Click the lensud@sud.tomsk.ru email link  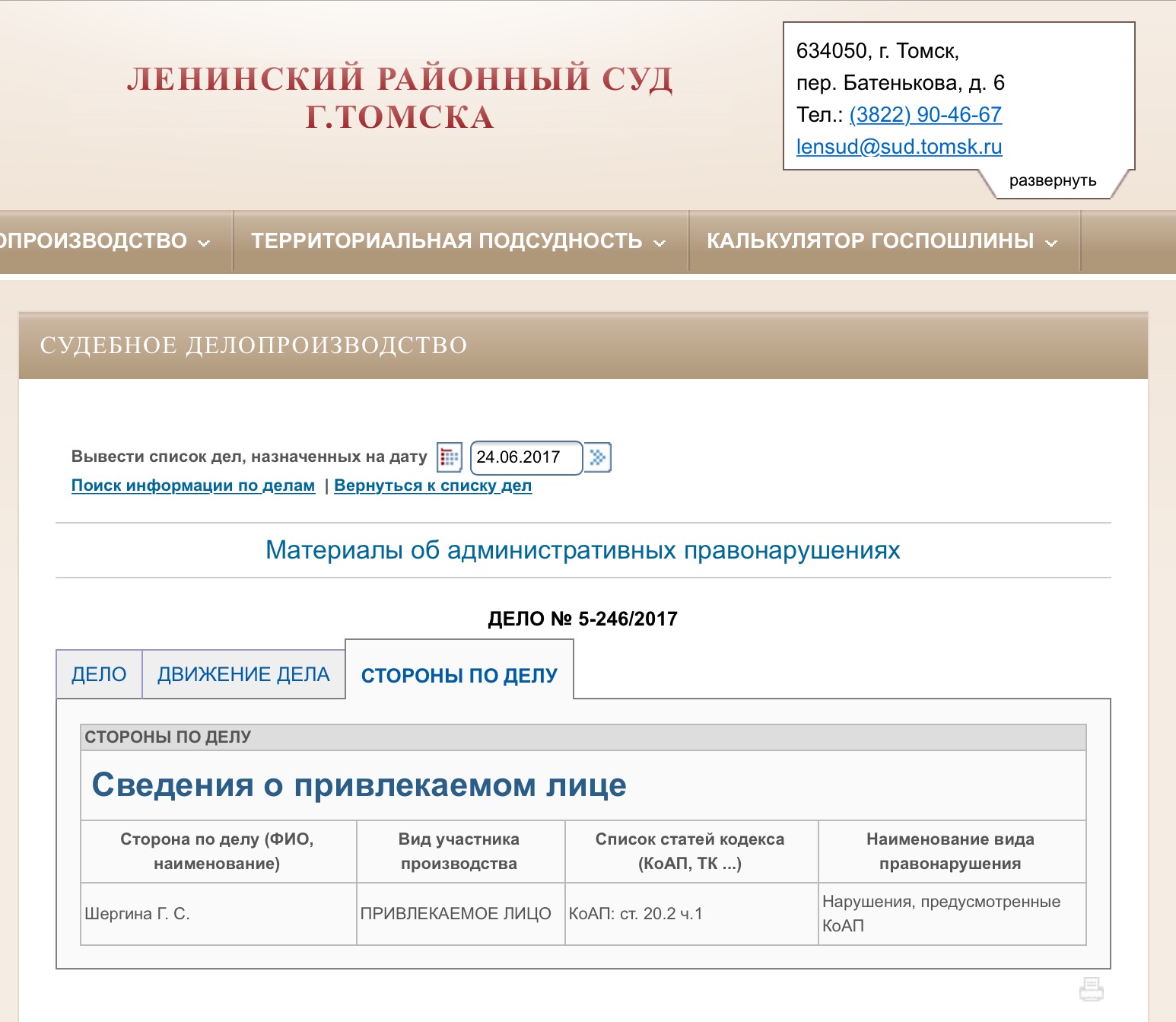899,147
